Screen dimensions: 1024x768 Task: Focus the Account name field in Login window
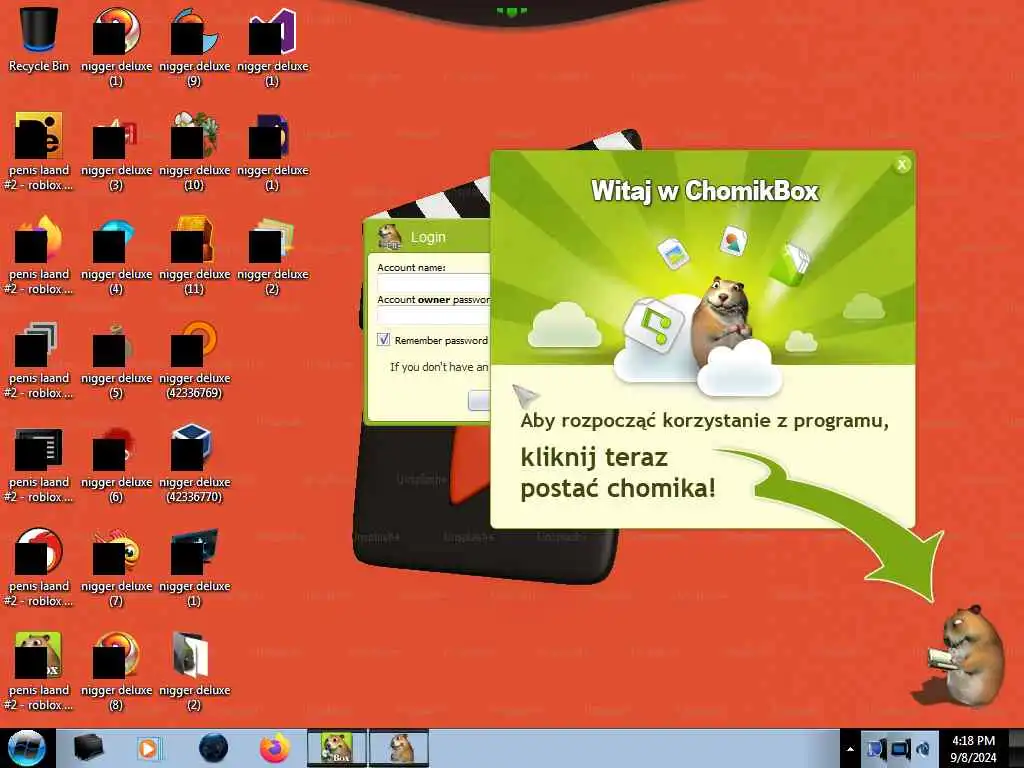pyautogui.click(x=433, y=283)
